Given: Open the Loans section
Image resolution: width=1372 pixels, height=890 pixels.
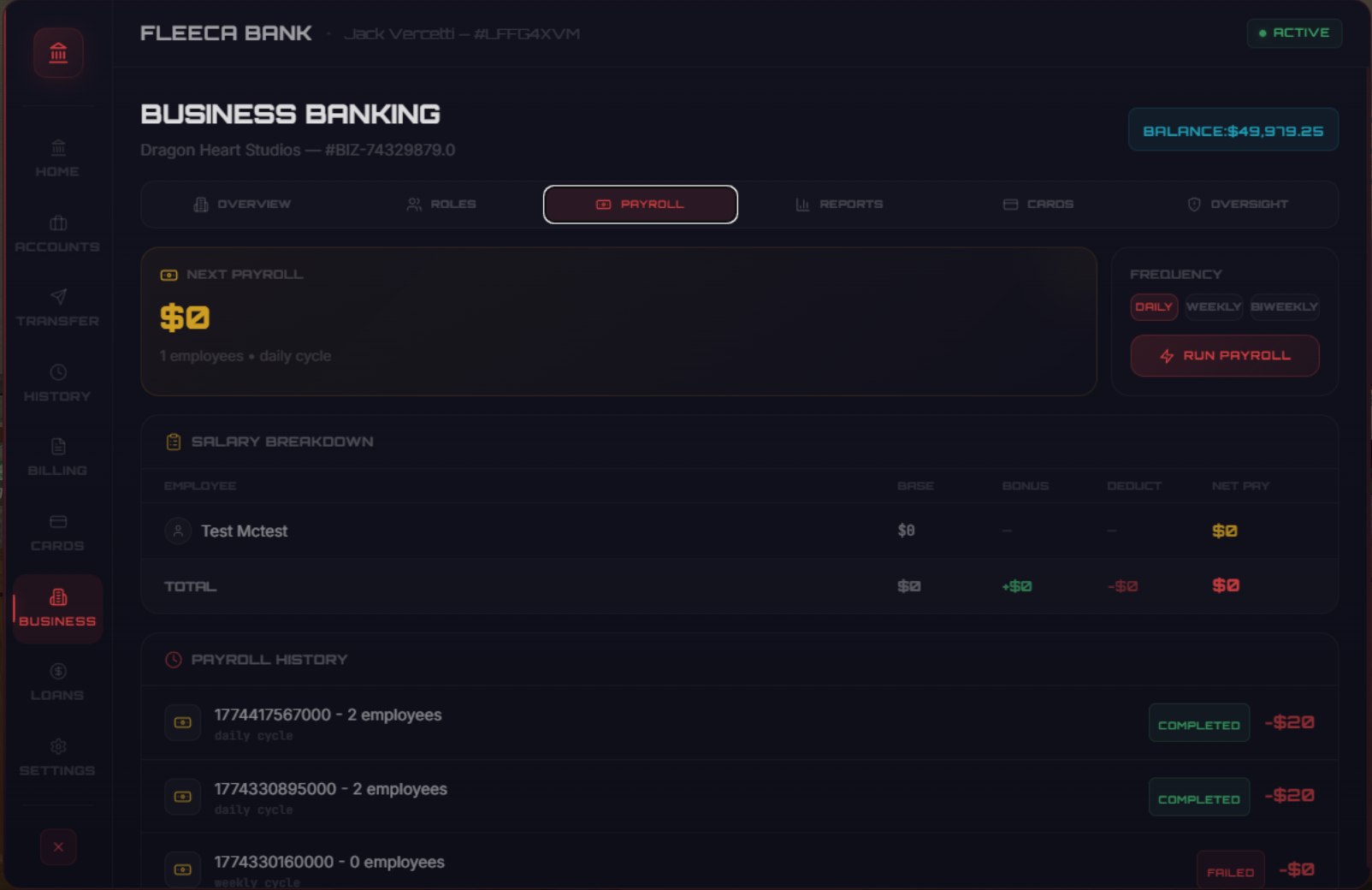Looking at the screenshot, I should click(x=57, y=683).
